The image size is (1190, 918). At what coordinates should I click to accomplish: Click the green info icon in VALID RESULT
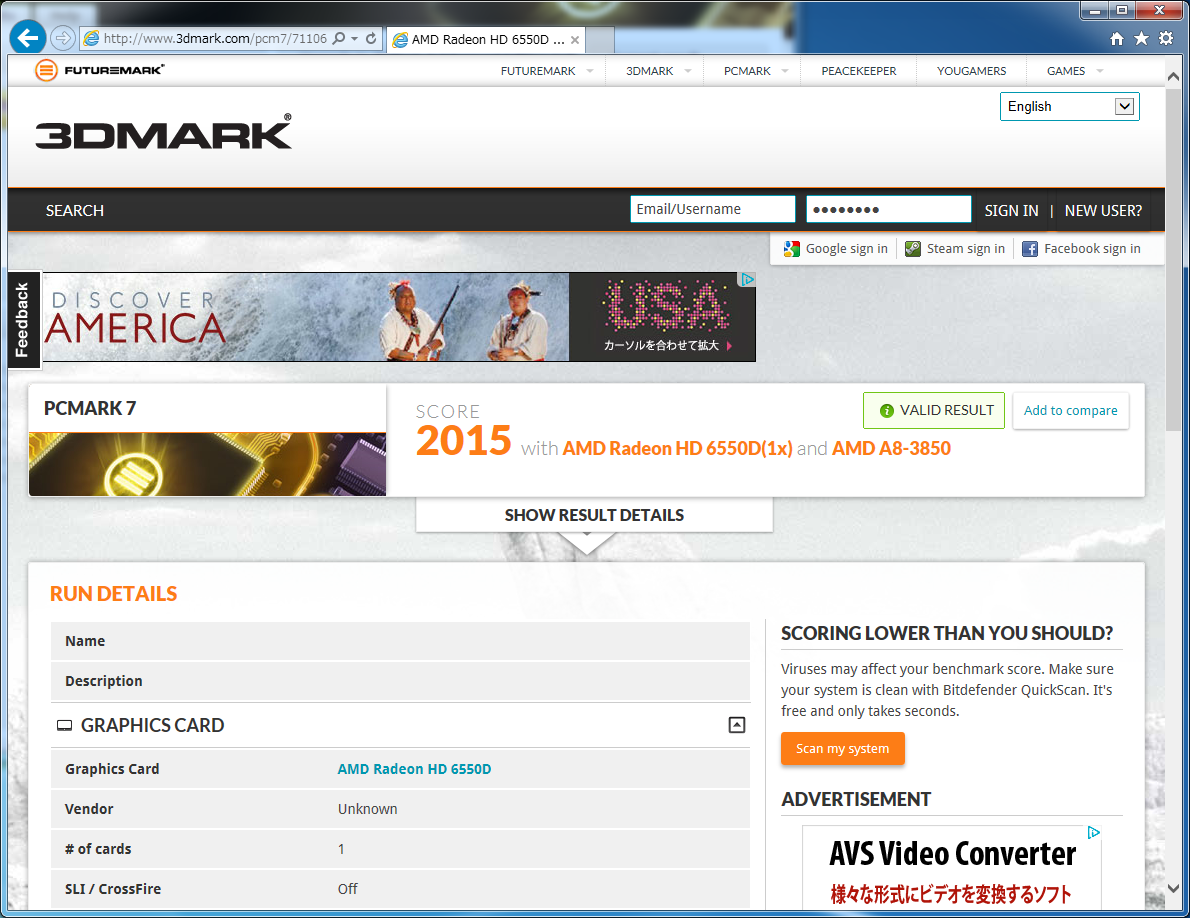pos(886,410)
